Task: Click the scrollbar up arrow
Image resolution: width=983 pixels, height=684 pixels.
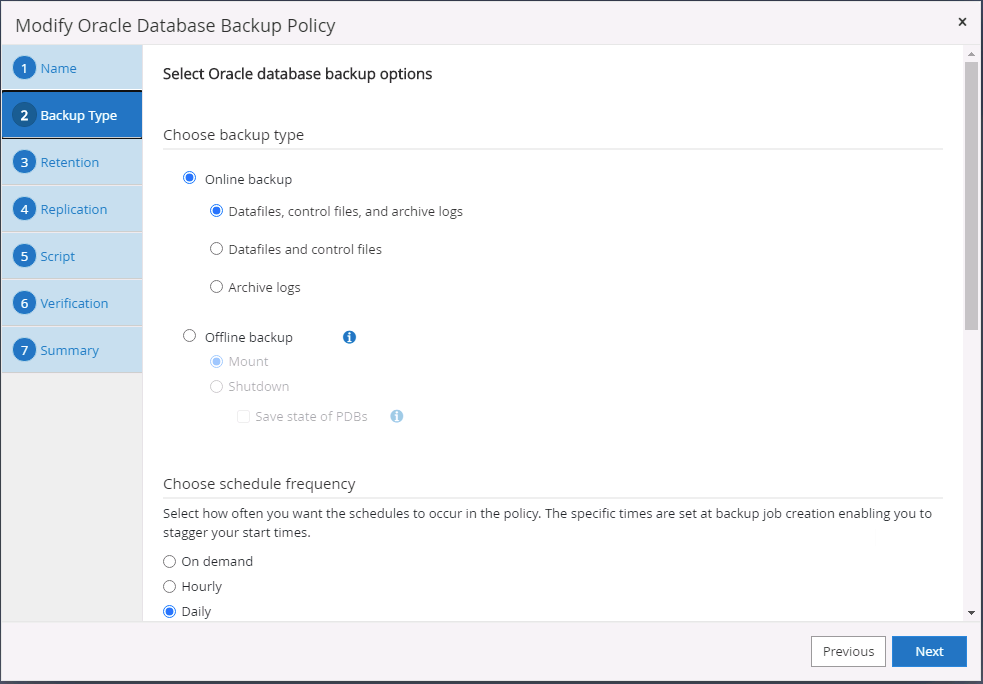Action: tap(971, 52)
